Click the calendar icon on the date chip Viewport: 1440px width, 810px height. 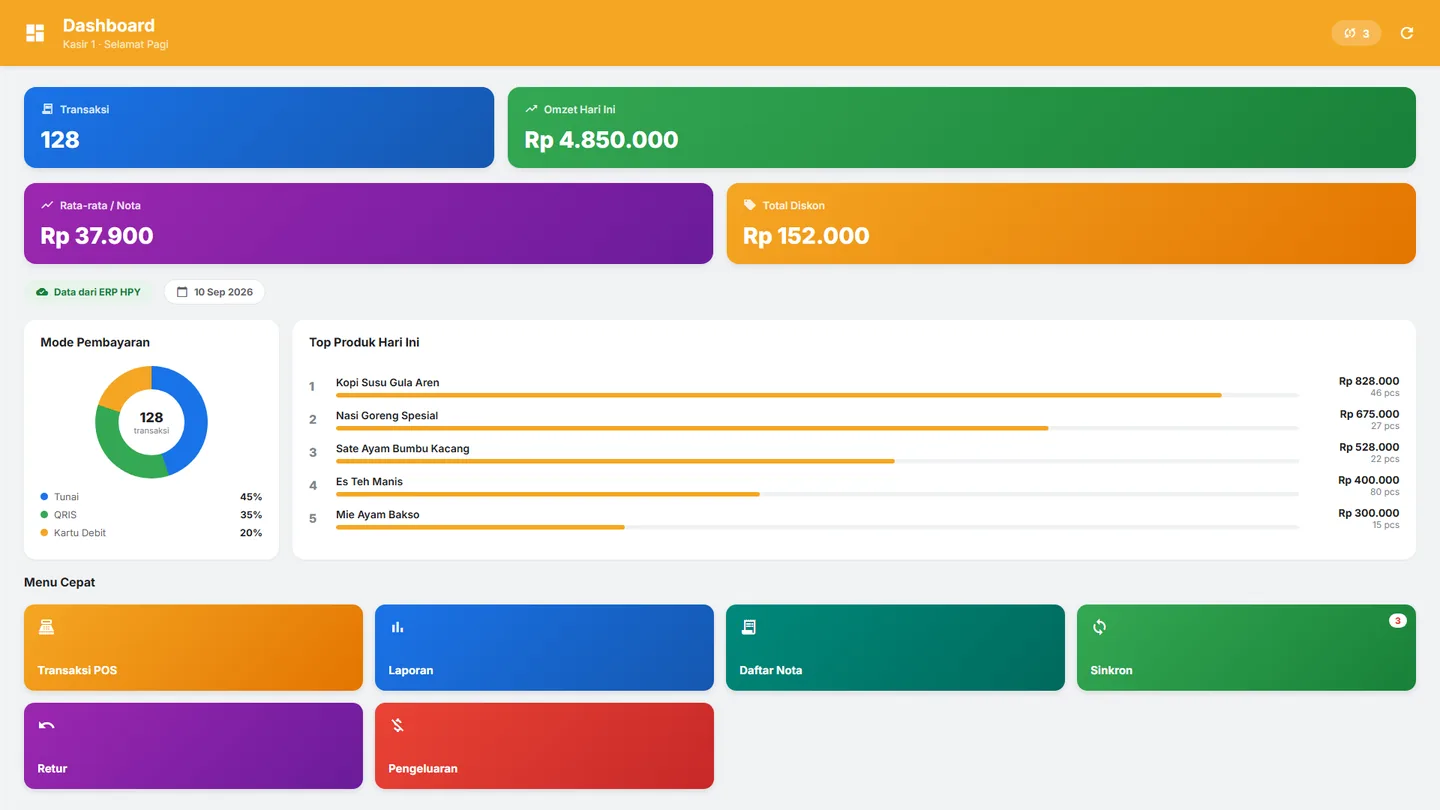[182, 292]
